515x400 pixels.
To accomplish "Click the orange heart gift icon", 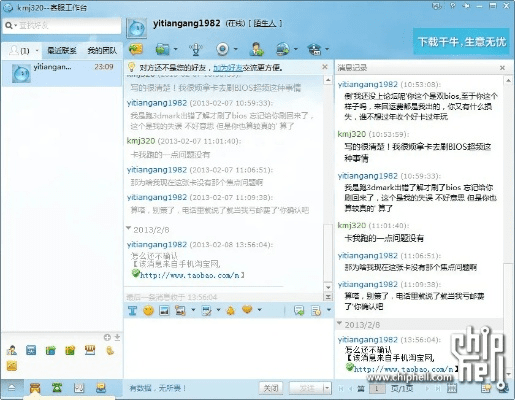I will [x=247, y=310].
